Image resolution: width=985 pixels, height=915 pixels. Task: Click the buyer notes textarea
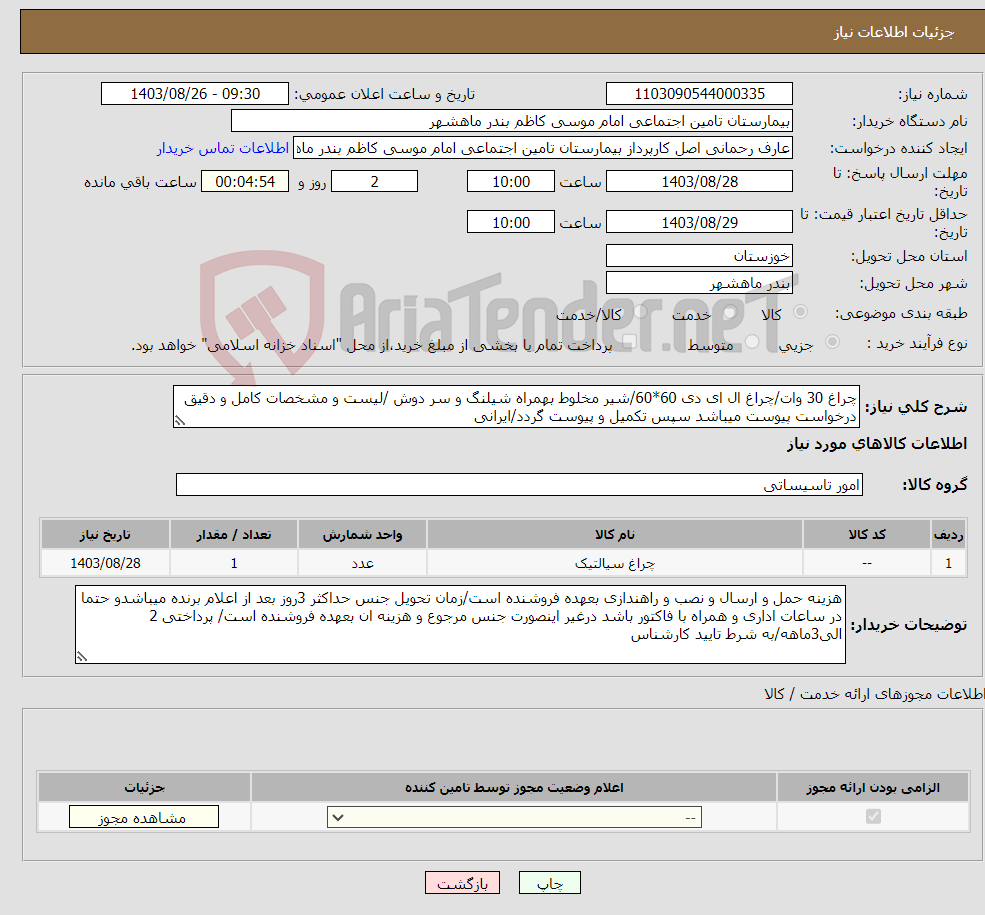point(460,624)
